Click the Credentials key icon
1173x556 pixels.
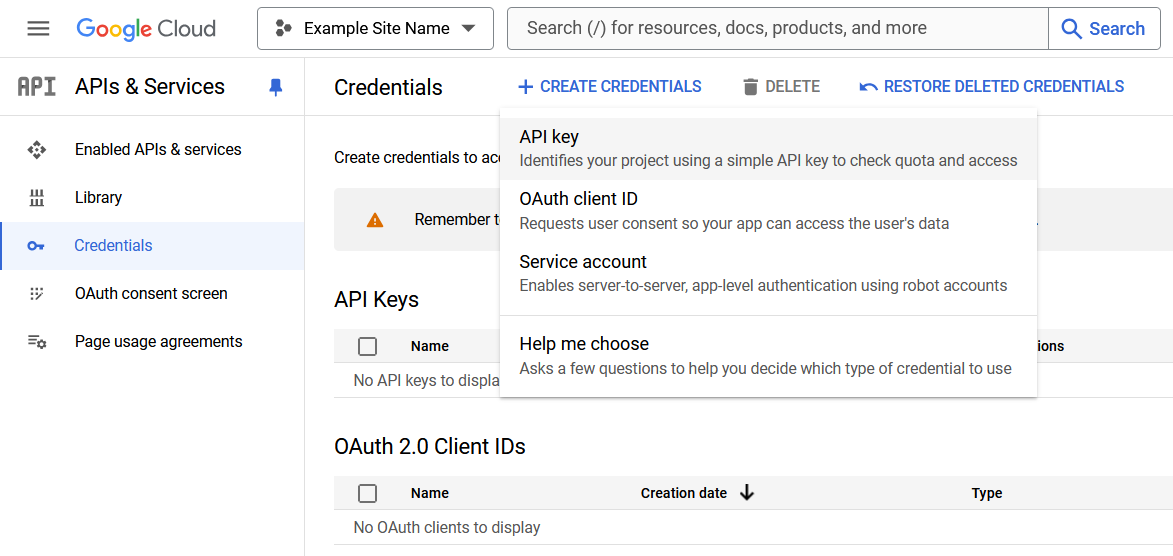pyautogui.click(x=36, y=245)
